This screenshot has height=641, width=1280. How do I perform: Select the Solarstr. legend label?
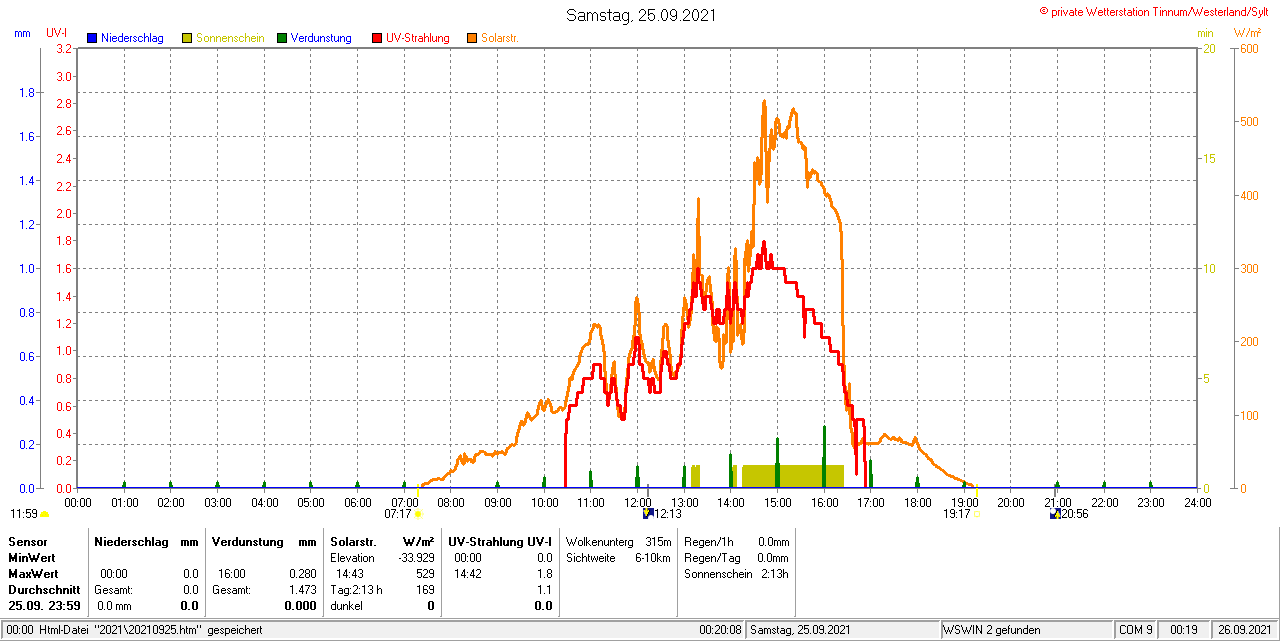500,38
